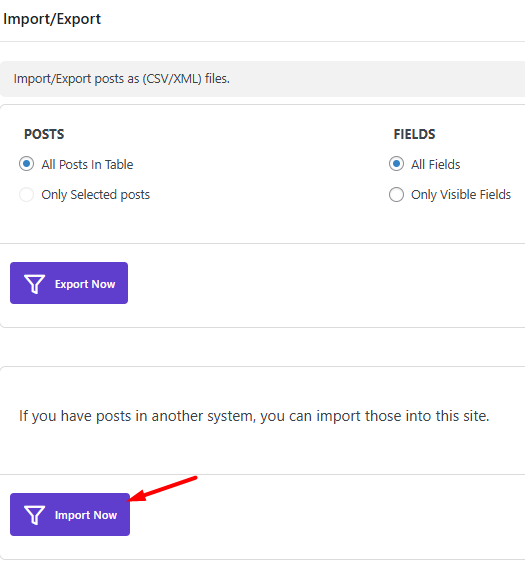This screenshot has height=577, width=525.
Task: Click the 'posts in another system' description text
Action: point(254,416)
